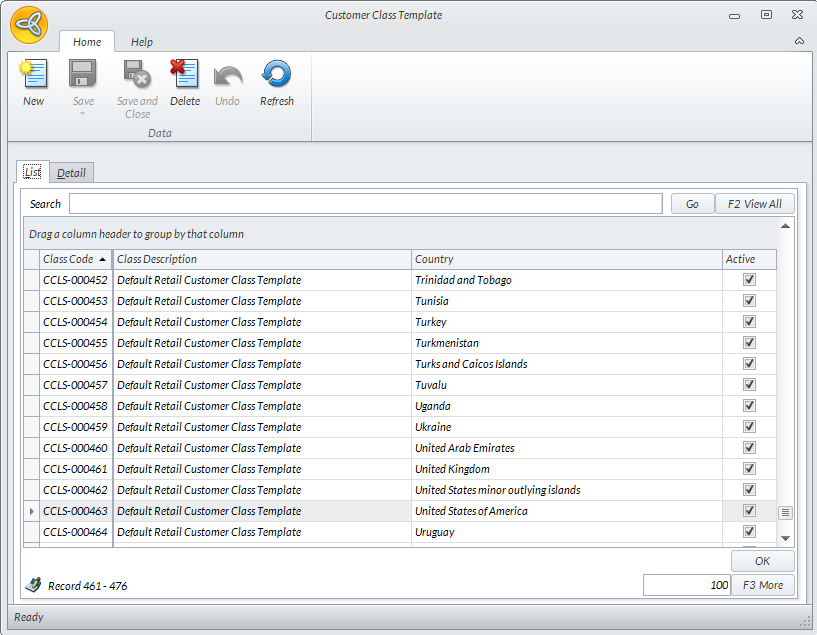Viewport: 817px width, 635px height.
Task: Open the Save dropdown arrow
Action: coord(83,113)
